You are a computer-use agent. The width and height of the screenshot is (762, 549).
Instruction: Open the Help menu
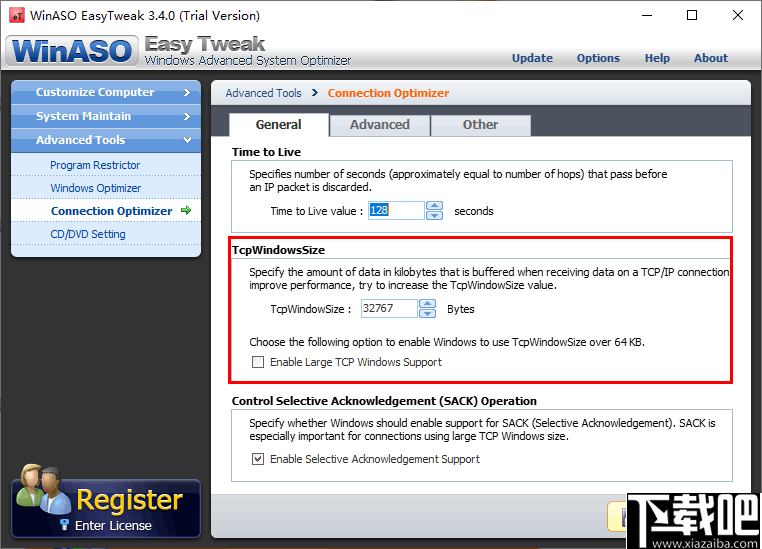(x=657, y=58)
